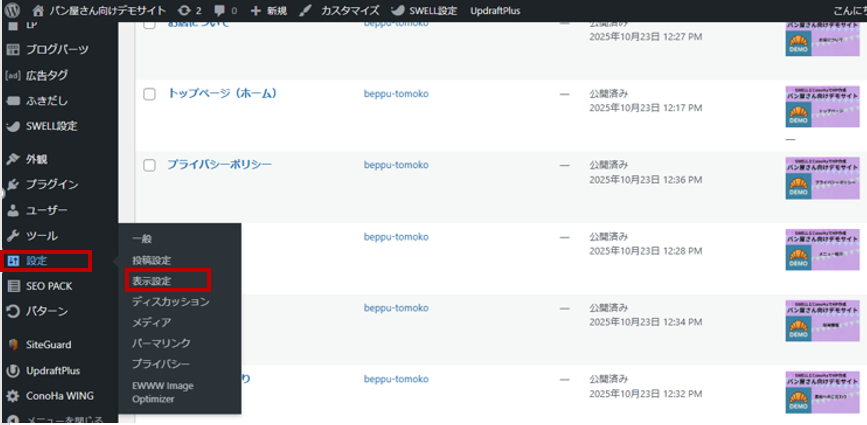The image size is (867, 425).
Task: Open the トップページ（ホーム） page title link
Action: pos(221,94)
